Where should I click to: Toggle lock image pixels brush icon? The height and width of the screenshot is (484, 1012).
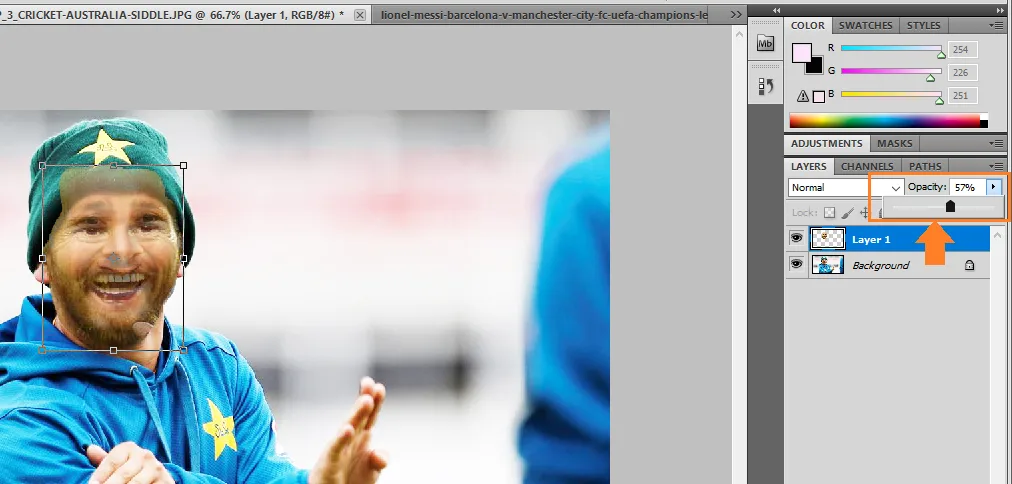848,212
